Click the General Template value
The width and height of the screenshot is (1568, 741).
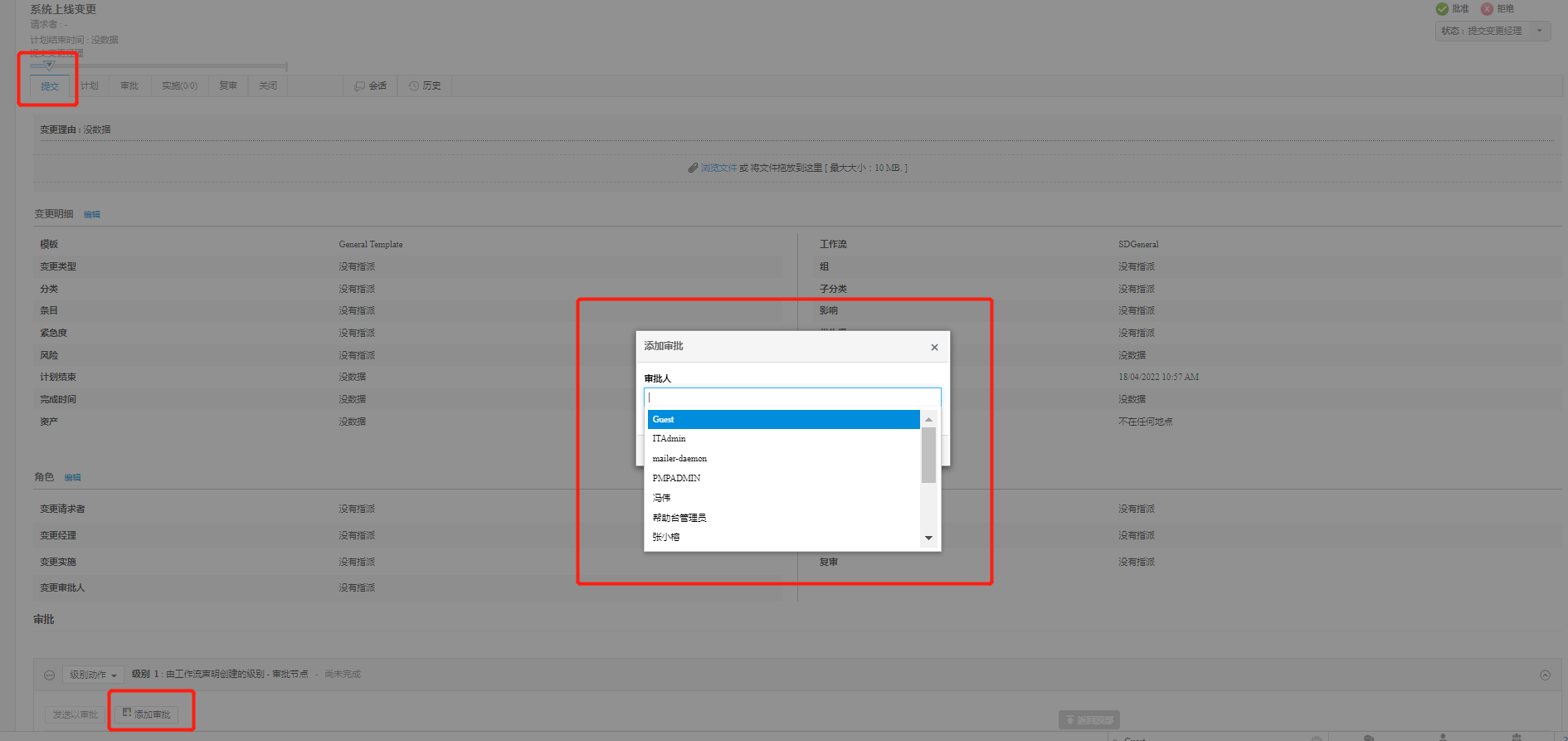click(x=371, y=245)
